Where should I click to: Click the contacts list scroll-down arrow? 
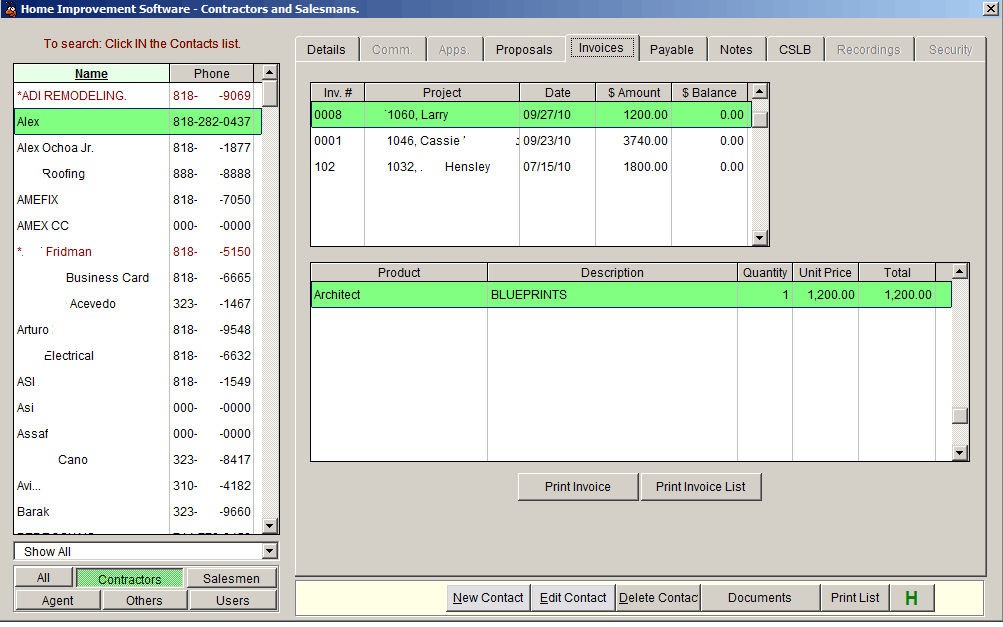click(269, 526)
